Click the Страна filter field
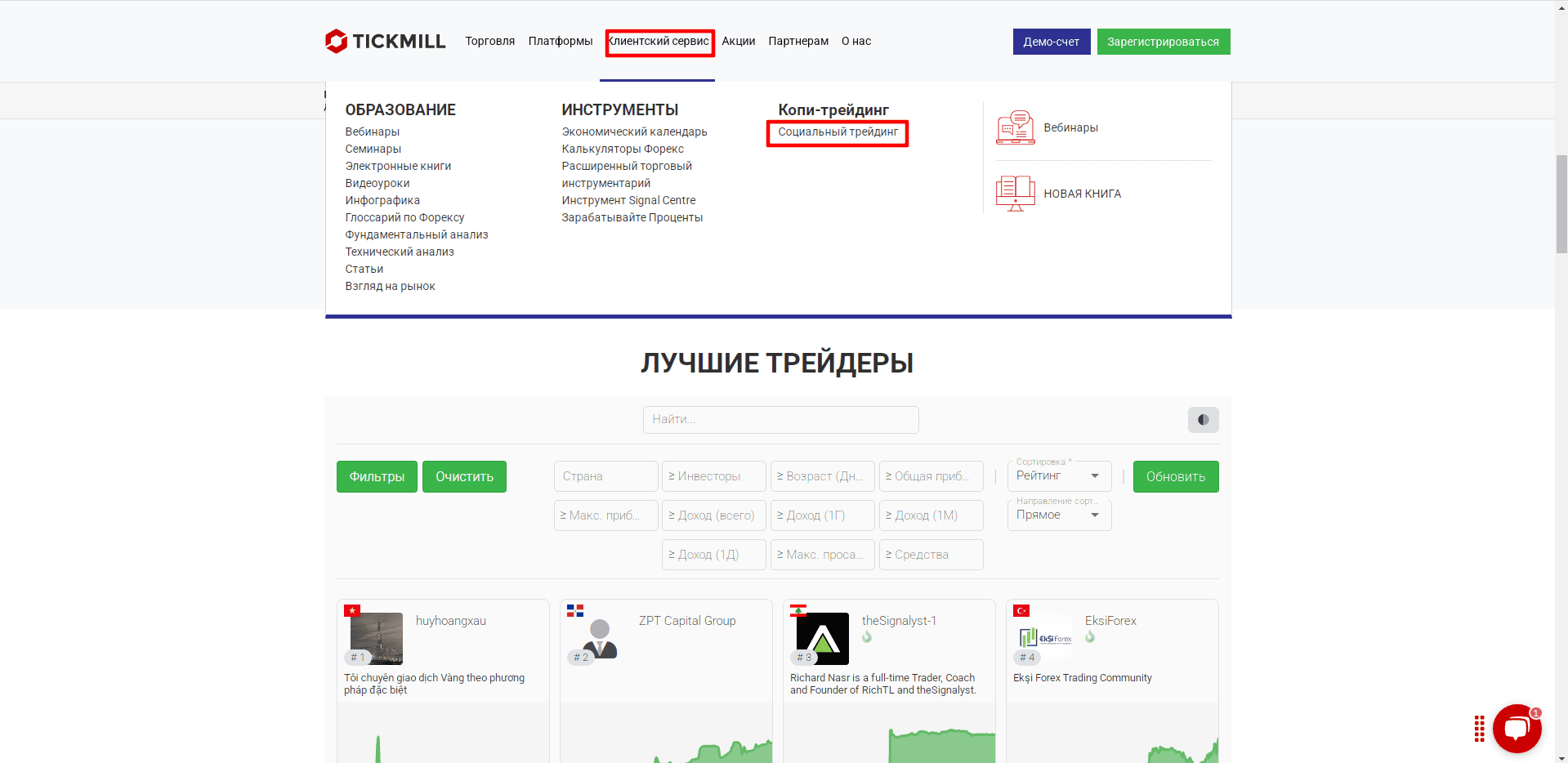 pyautogui.click(x=605, y=476)
